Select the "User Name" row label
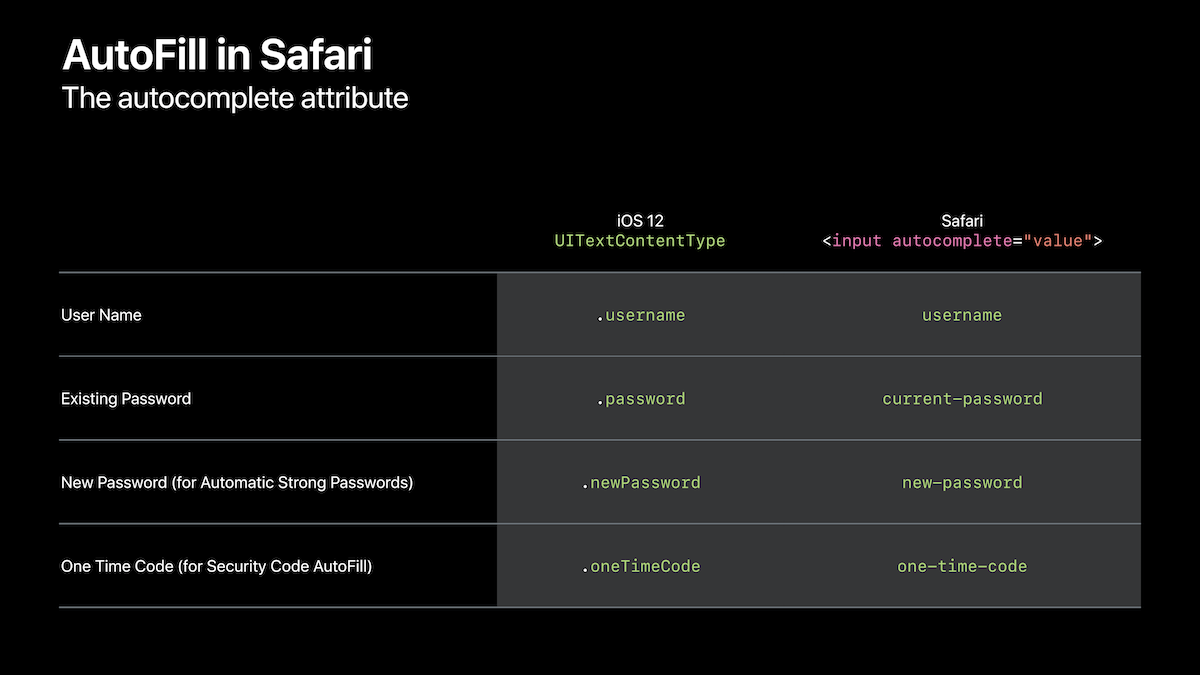The width and height of the screenshot is (1200, 675). [x=101, y=315]
